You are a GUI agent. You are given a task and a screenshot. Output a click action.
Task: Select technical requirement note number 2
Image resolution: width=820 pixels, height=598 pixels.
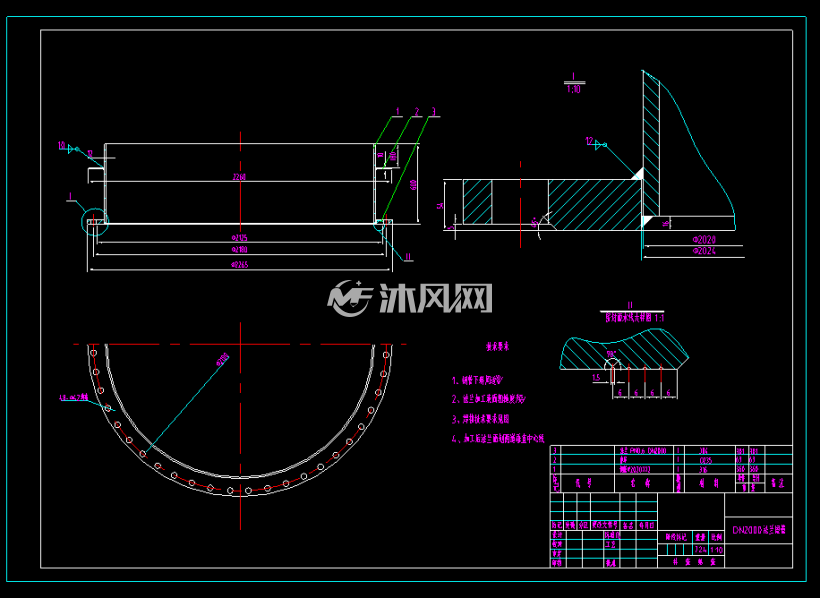[488, 399]
